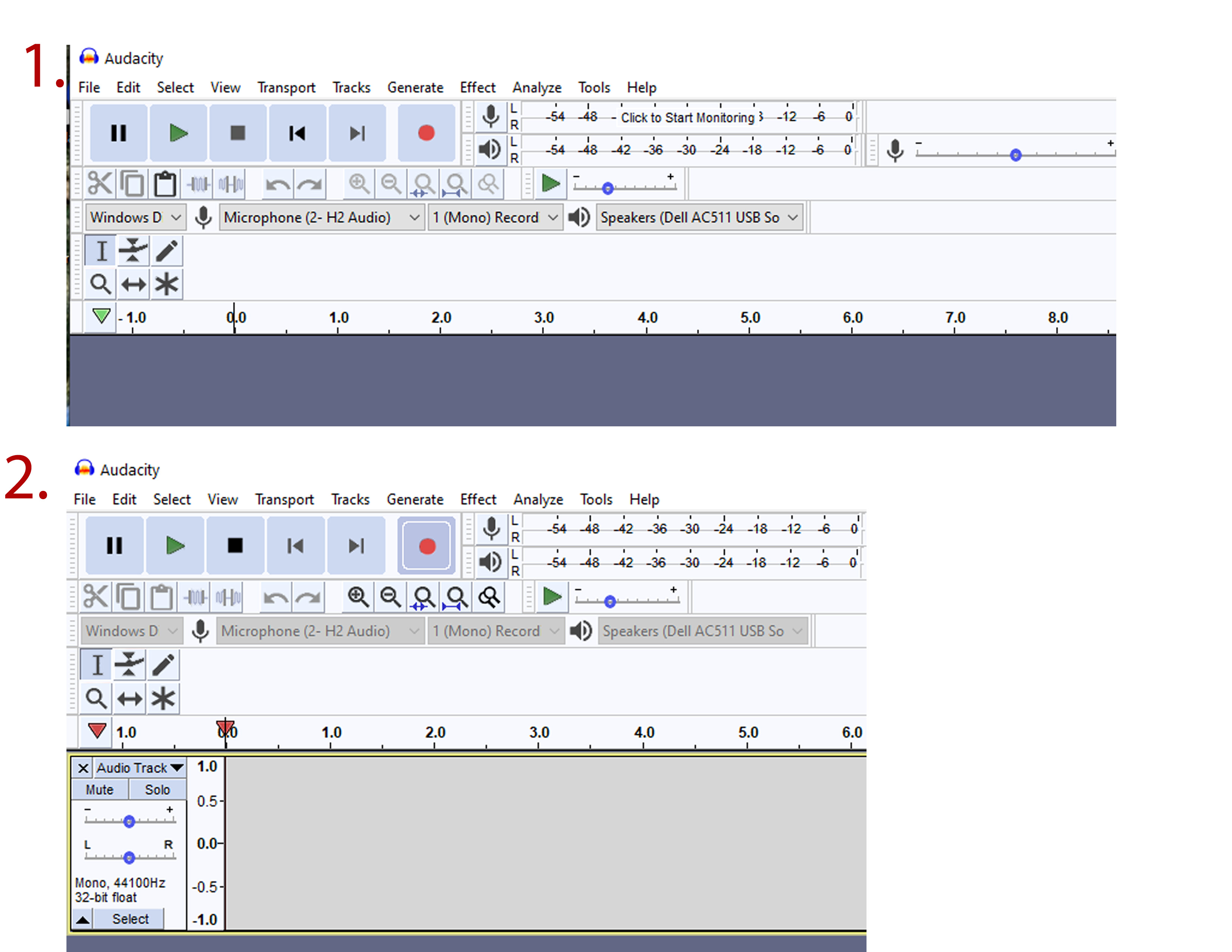
Task: Click Zoom Out icon in first window
Action: tap(391, 184)
